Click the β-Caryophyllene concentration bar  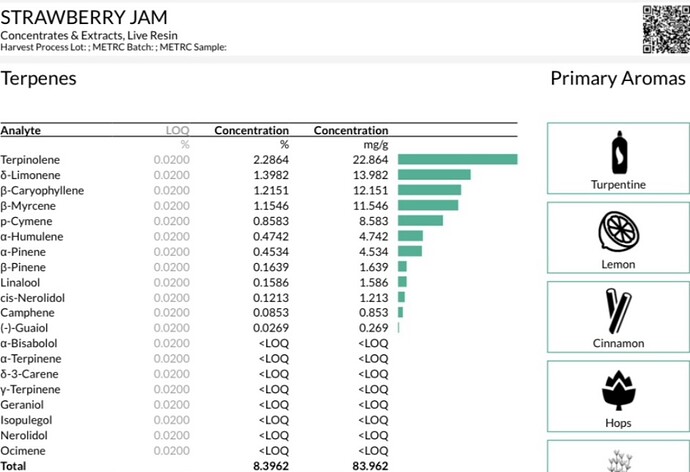pos(429,190)
